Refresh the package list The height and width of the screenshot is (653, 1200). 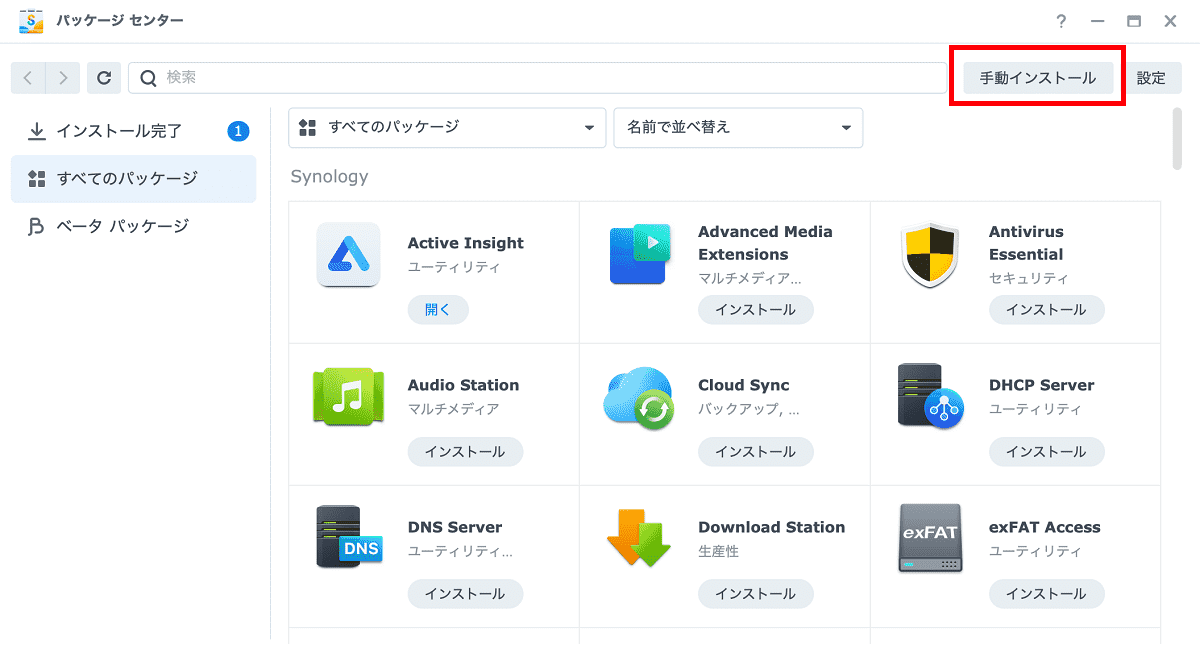click(x=104, y=78)
